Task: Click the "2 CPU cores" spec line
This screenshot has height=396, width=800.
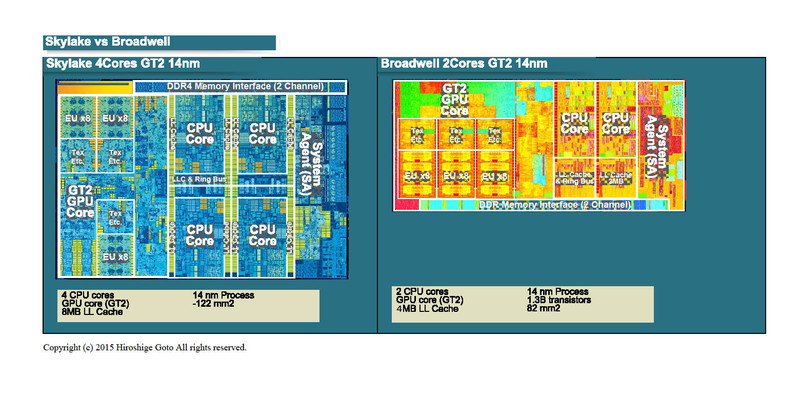Action: coord(422,292)
